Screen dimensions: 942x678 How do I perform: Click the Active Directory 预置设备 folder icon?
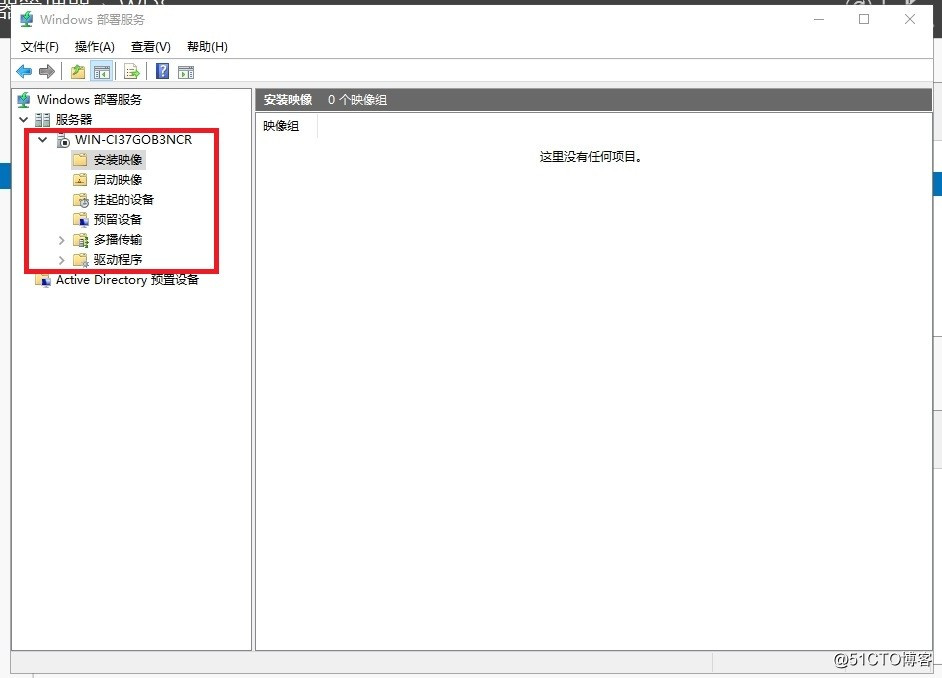[x=43, y=280]
